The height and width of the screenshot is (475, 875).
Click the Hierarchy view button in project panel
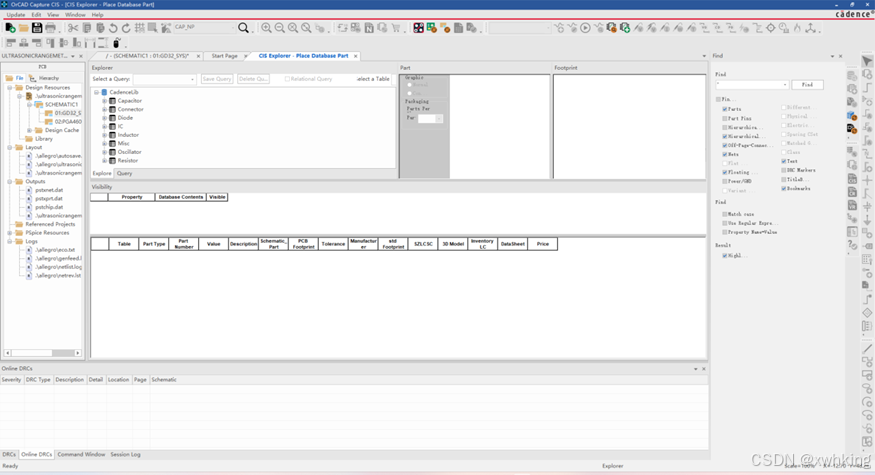pos(44,78)
